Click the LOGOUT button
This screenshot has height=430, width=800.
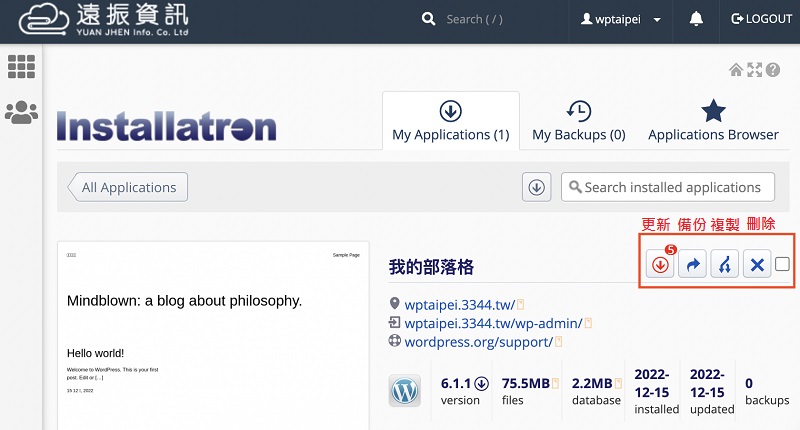[x=761, y=19]
